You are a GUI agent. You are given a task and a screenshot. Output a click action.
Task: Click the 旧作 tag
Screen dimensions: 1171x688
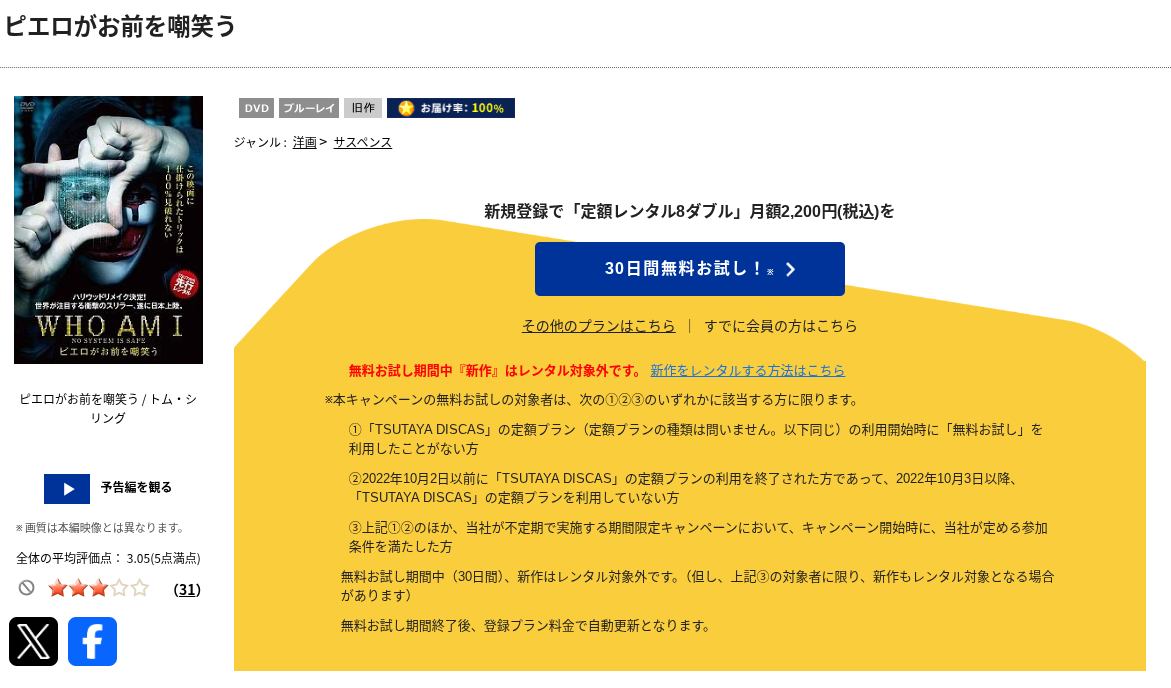pyautogui.click(x=363, y=108)
